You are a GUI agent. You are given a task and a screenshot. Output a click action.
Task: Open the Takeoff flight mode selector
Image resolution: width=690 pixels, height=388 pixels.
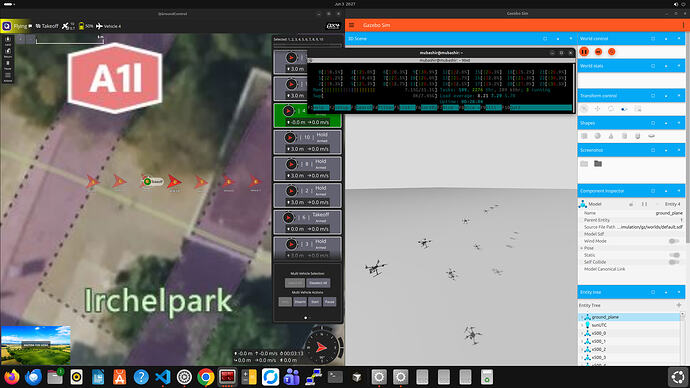[x=47, y=26]
